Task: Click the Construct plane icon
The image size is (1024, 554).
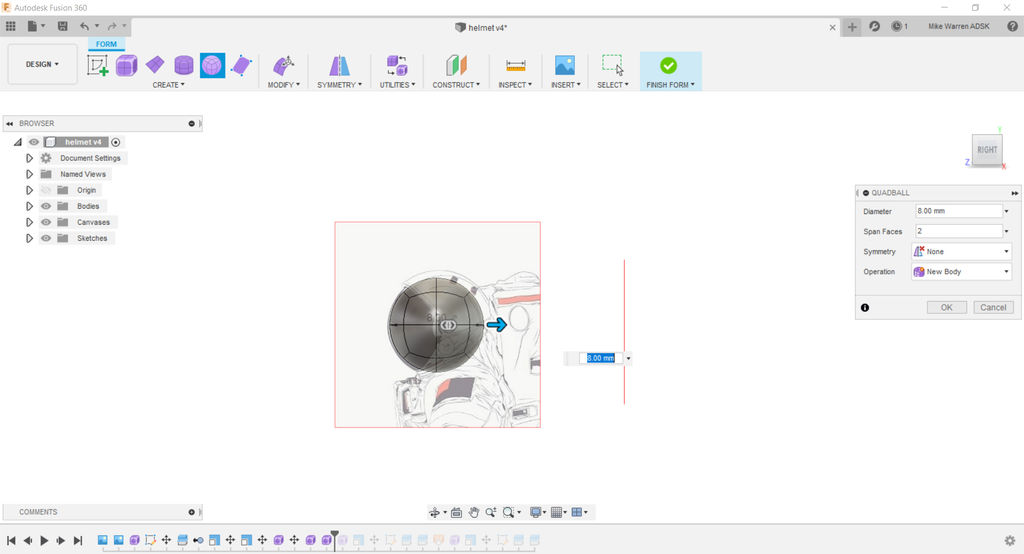Action: click(x=456, y=65)
